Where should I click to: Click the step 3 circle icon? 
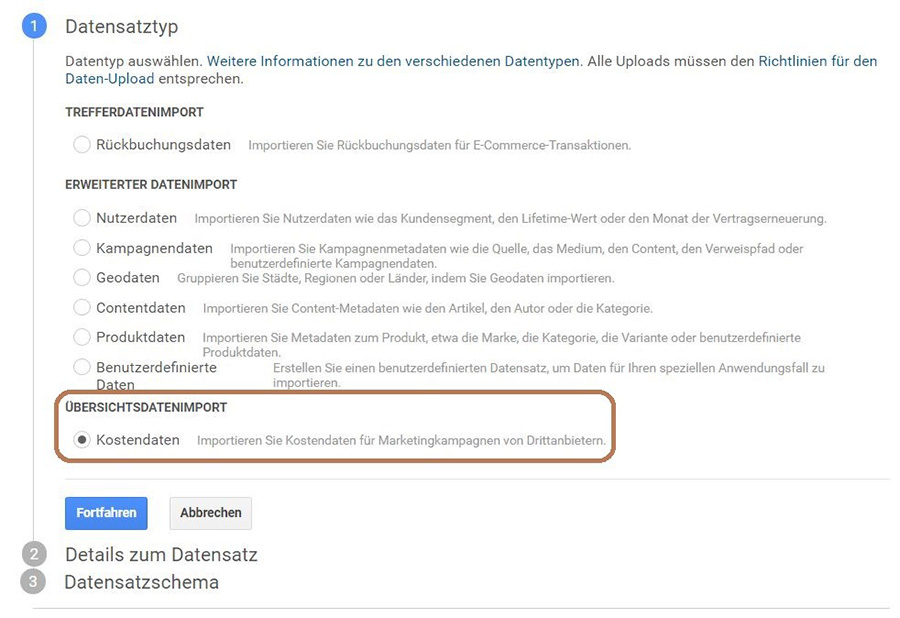[x=33, y=581]
